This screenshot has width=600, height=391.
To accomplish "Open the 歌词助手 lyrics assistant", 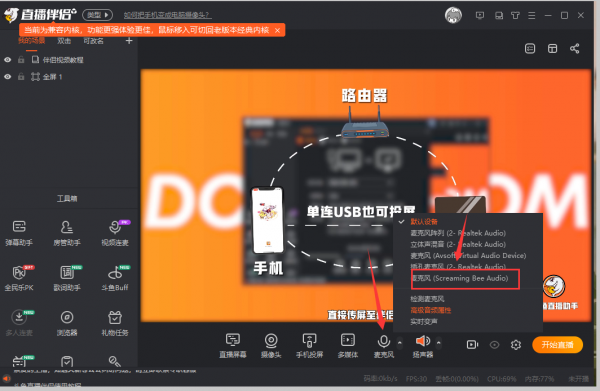I will tap(67, 278).
